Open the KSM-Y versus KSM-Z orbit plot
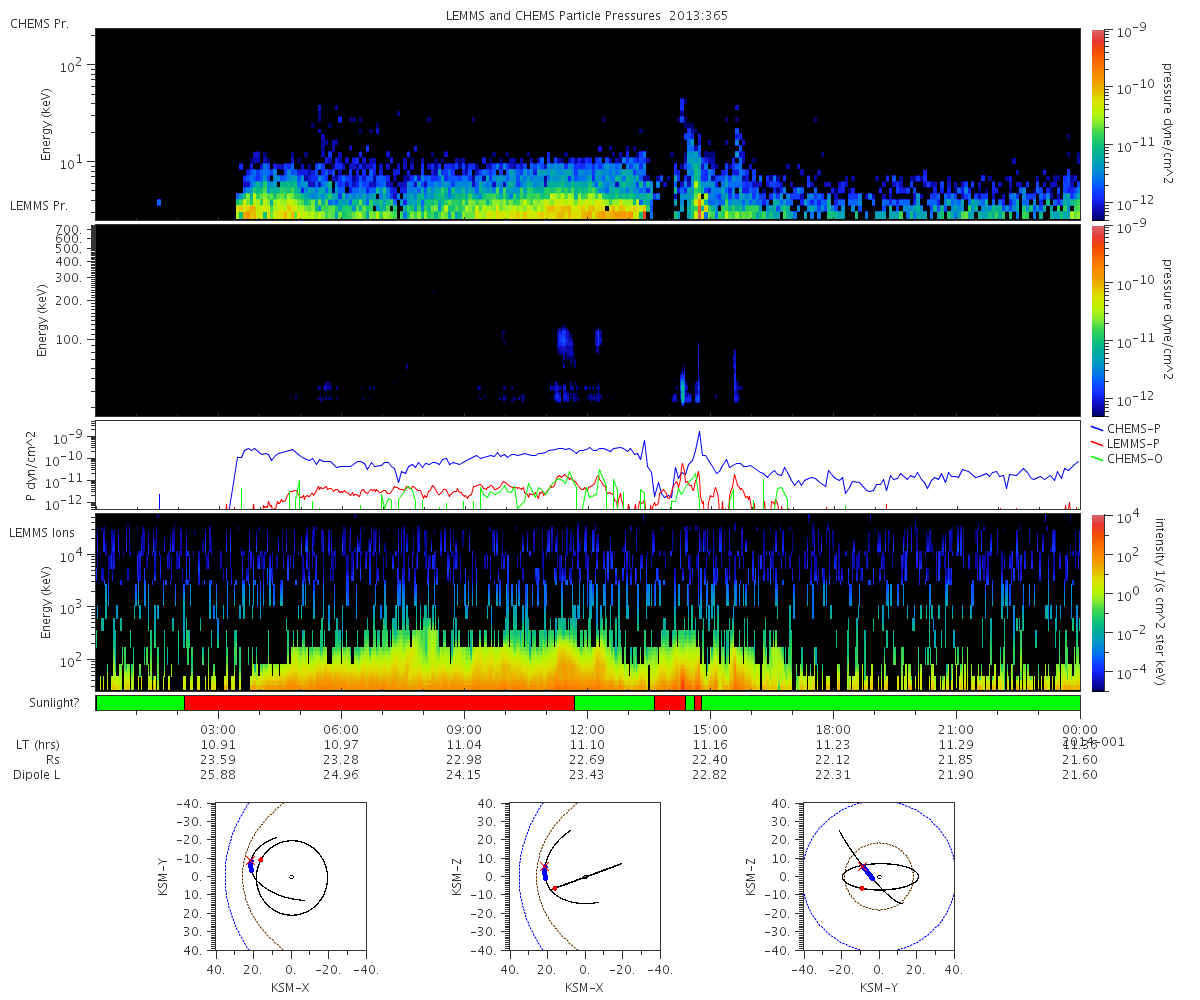Viewport: 1200px width, 1000px height. pos(879,877)
